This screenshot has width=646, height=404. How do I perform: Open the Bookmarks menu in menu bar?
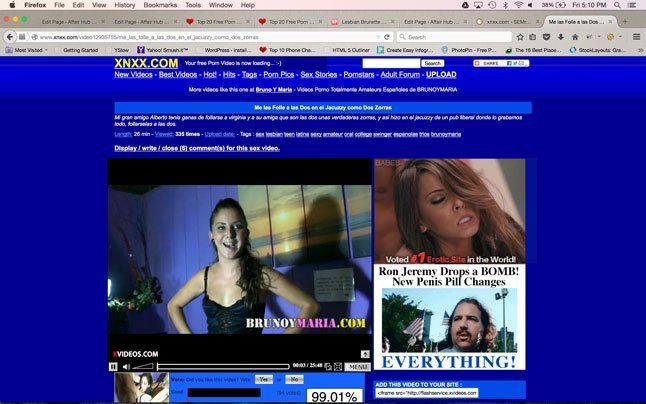[x=159, y=5]
